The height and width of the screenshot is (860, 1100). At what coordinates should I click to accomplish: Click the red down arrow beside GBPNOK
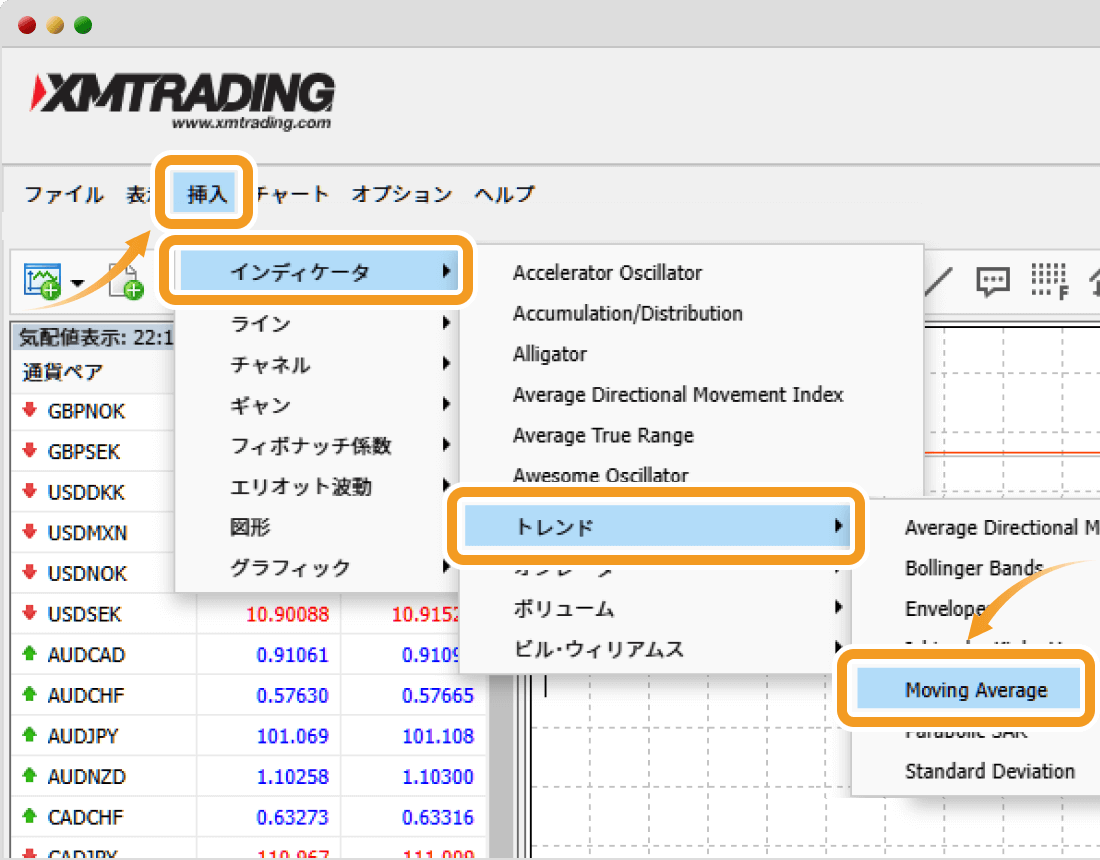coord(29,410)
